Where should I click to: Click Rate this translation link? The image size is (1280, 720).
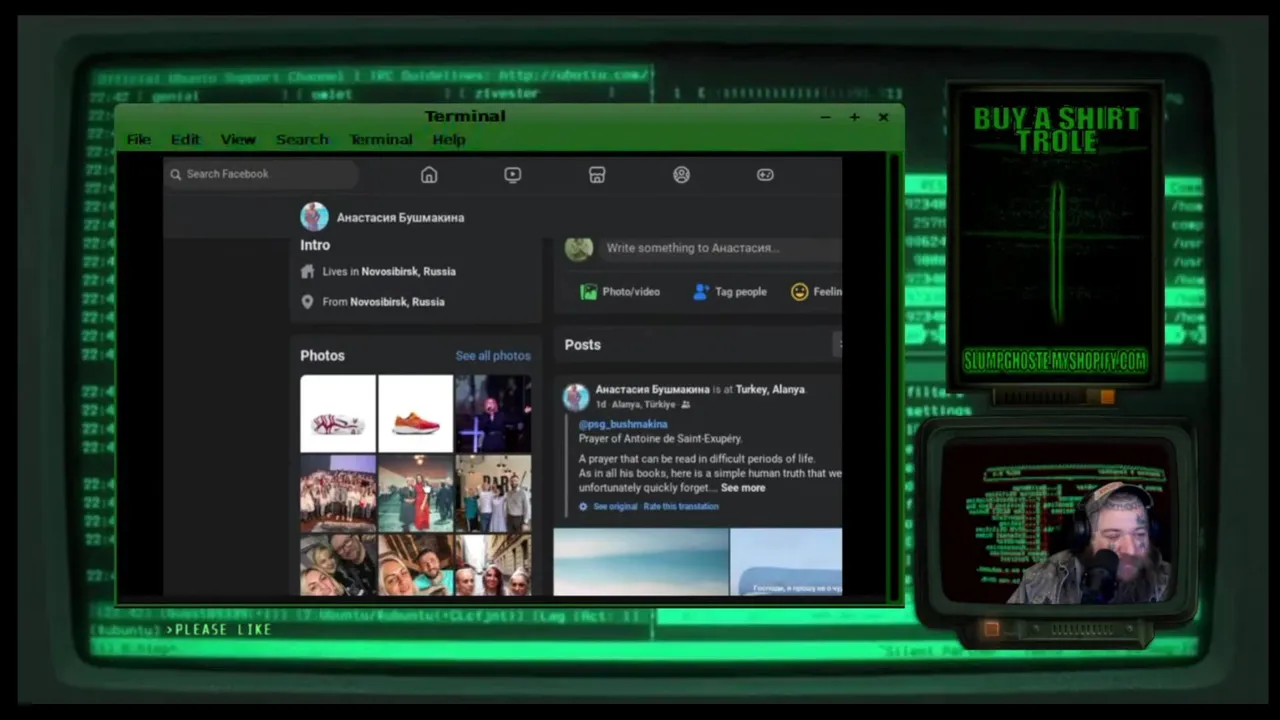pos(681,507)
